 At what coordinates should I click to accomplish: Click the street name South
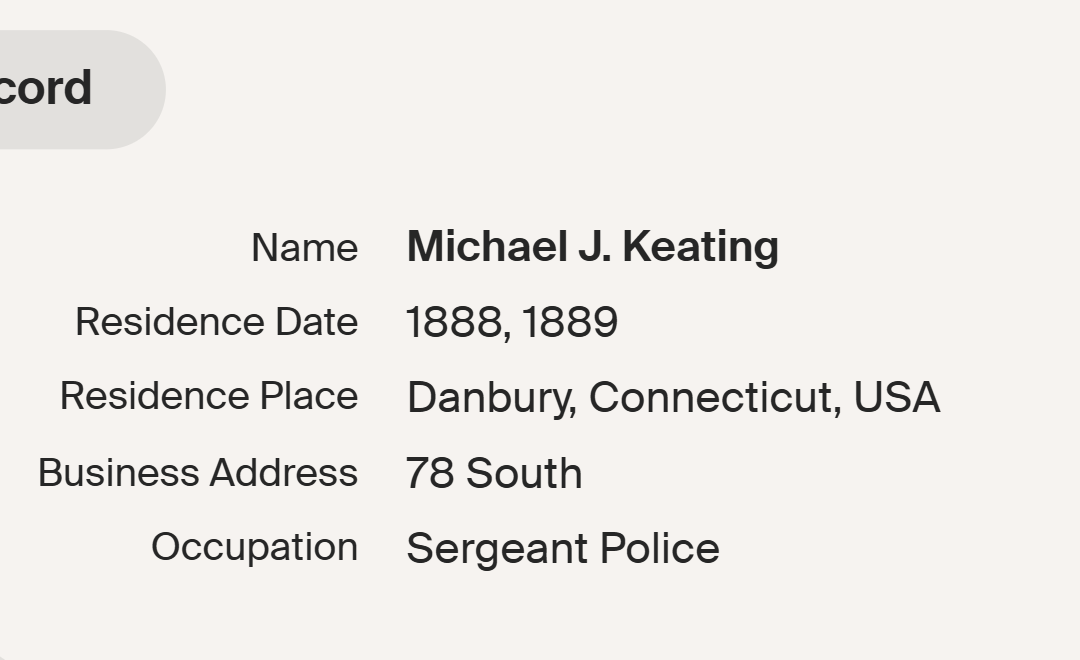524,474
